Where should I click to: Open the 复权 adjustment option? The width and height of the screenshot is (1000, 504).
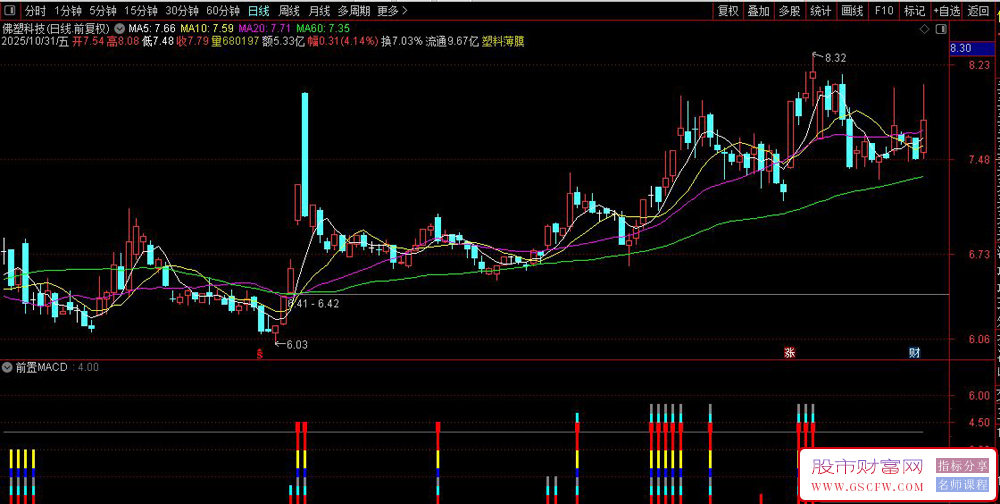tap(728, 11)
